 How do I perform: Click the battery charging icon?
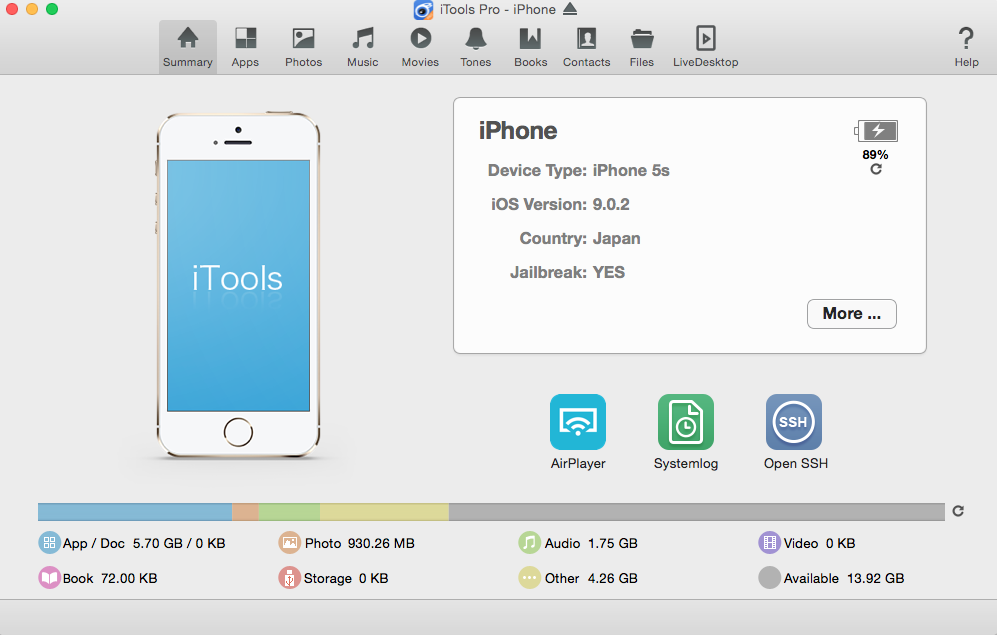[876, 131]
